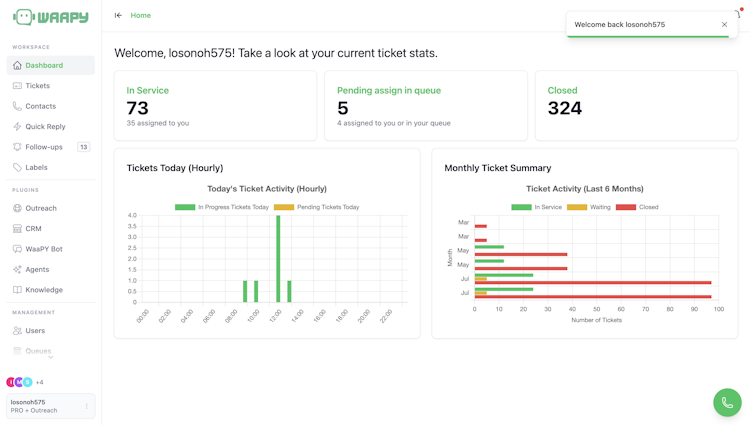This screenshot has width=750, height=425.
Task: Open the losonoh575 account options menu
Action: pyautogui.click(x=87, y=406)
